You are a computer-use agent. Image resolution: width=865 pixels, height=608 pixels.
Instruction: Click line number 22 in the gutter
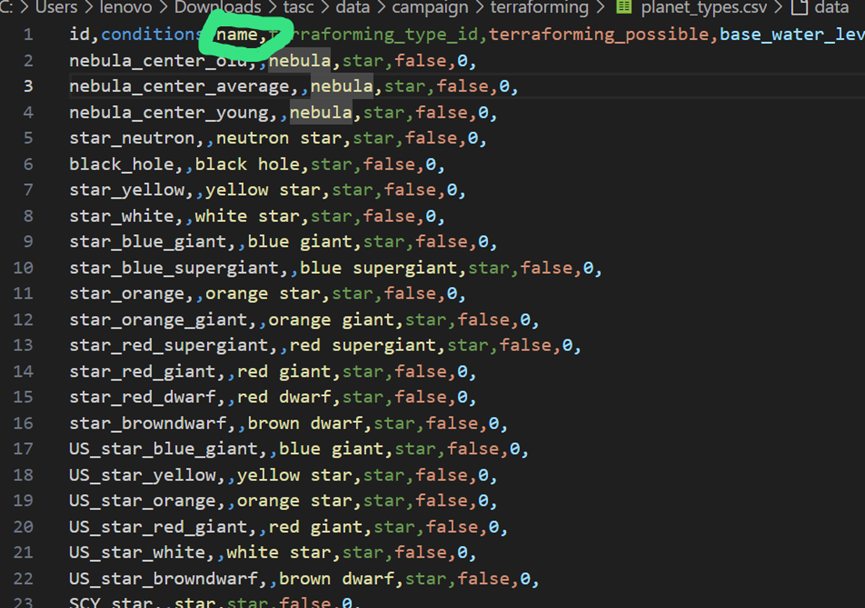tap(23, 578)
